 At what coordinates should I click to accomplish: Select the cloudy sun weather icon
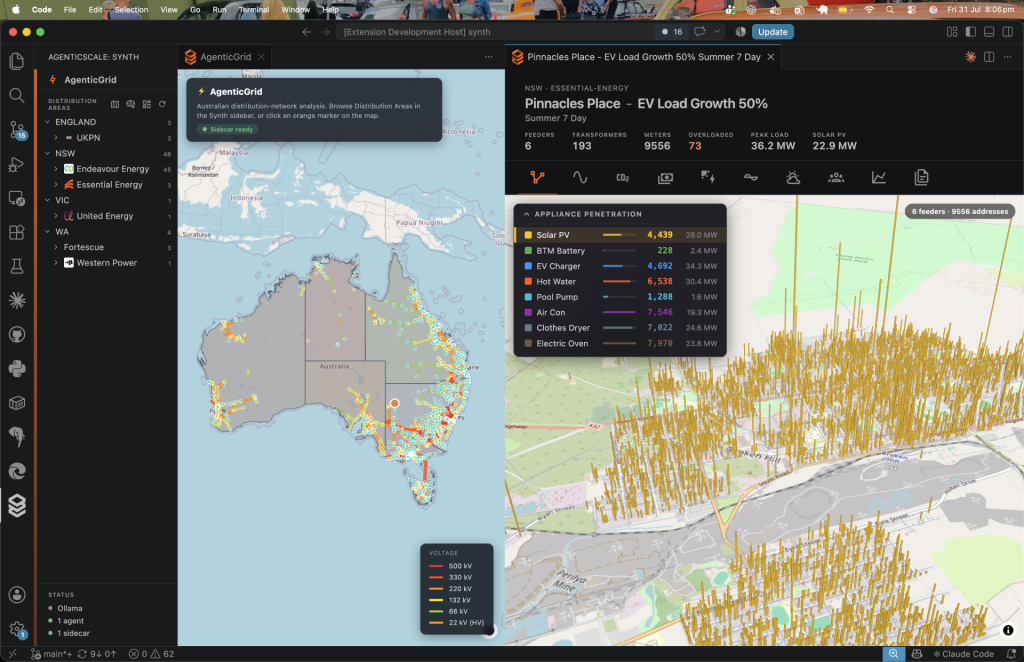(793, 178)
